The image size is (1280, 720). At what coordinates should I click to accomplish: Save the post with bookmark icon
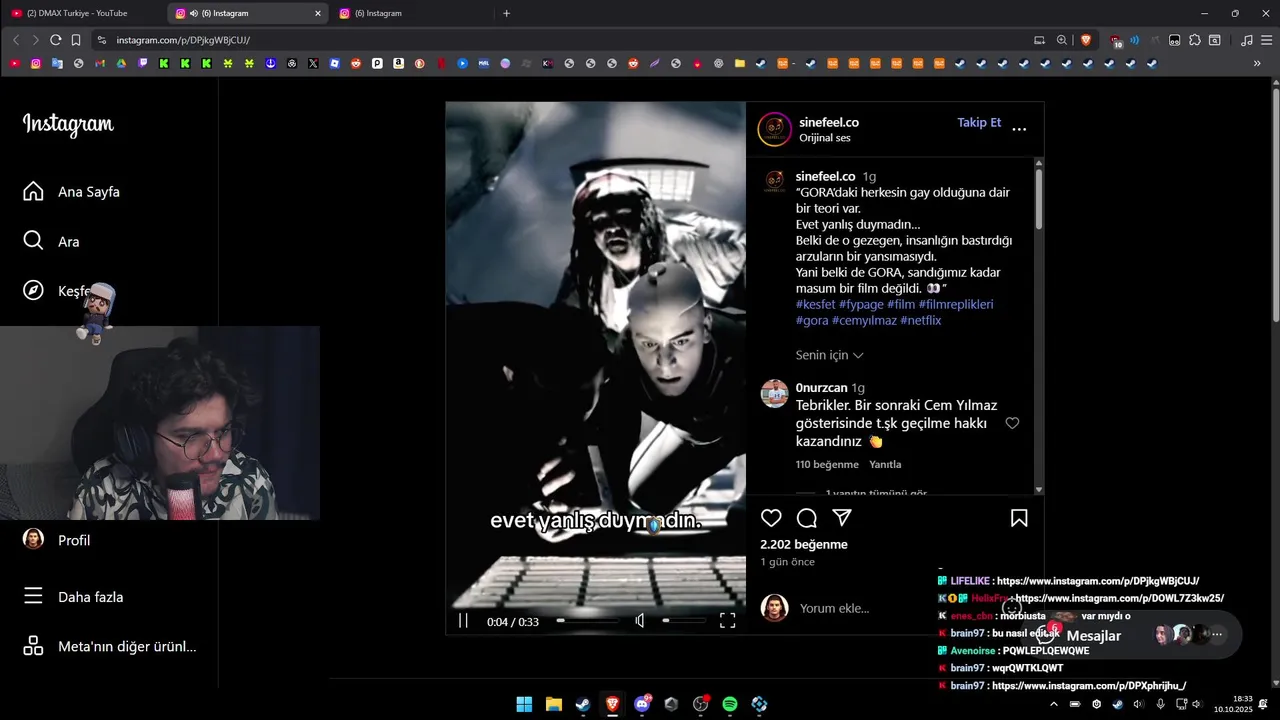(x=1019, y=518)
